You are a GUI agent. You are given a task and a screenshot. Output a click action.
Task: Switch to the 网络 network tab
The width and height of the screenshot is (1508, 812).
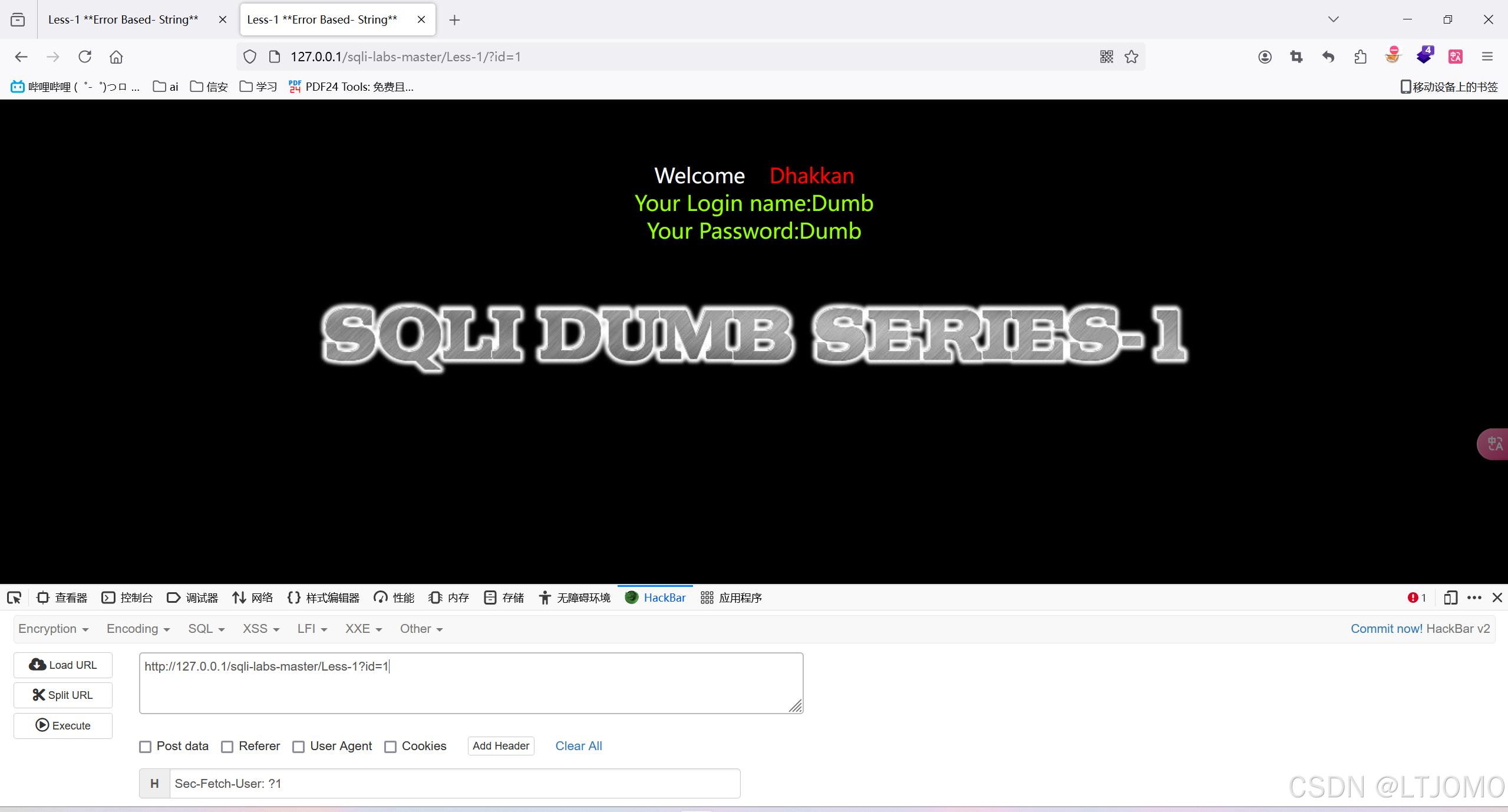coord(253,598)
